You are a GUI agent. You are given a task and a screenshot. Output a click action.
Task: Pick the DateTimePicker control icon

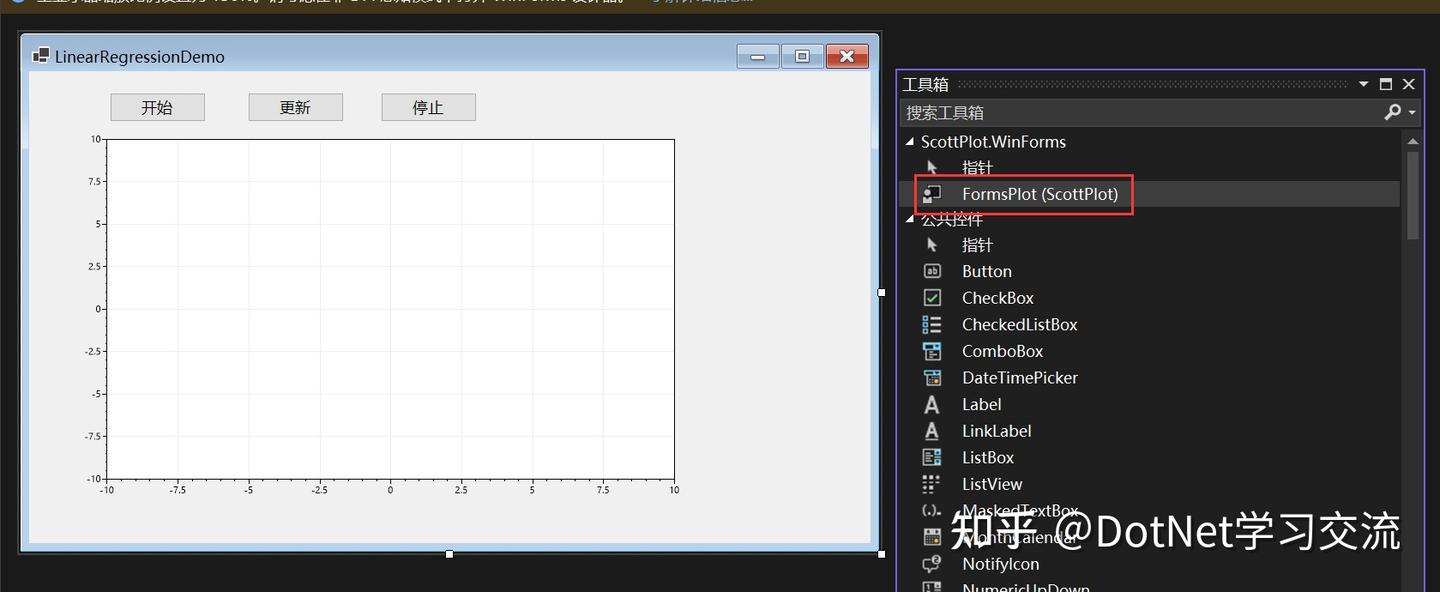click(932, 378)
